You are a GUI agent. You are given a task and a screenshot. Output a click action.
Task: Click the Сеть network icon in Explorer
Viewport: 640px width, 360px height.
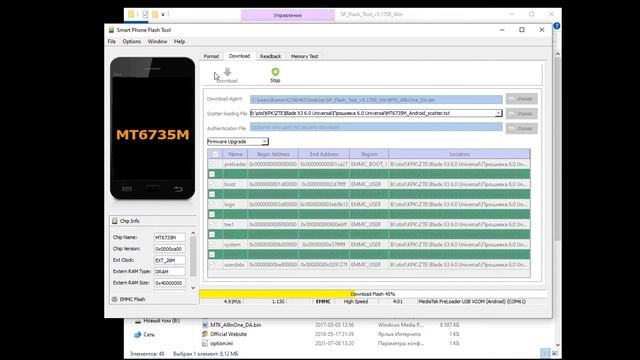[138, 334]
